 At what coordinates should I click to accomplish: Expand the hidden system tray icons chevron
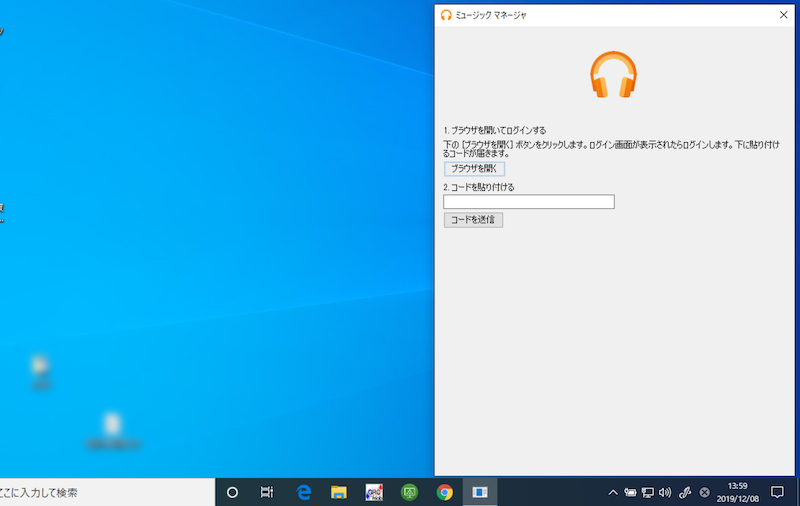(x=613, y=492)
